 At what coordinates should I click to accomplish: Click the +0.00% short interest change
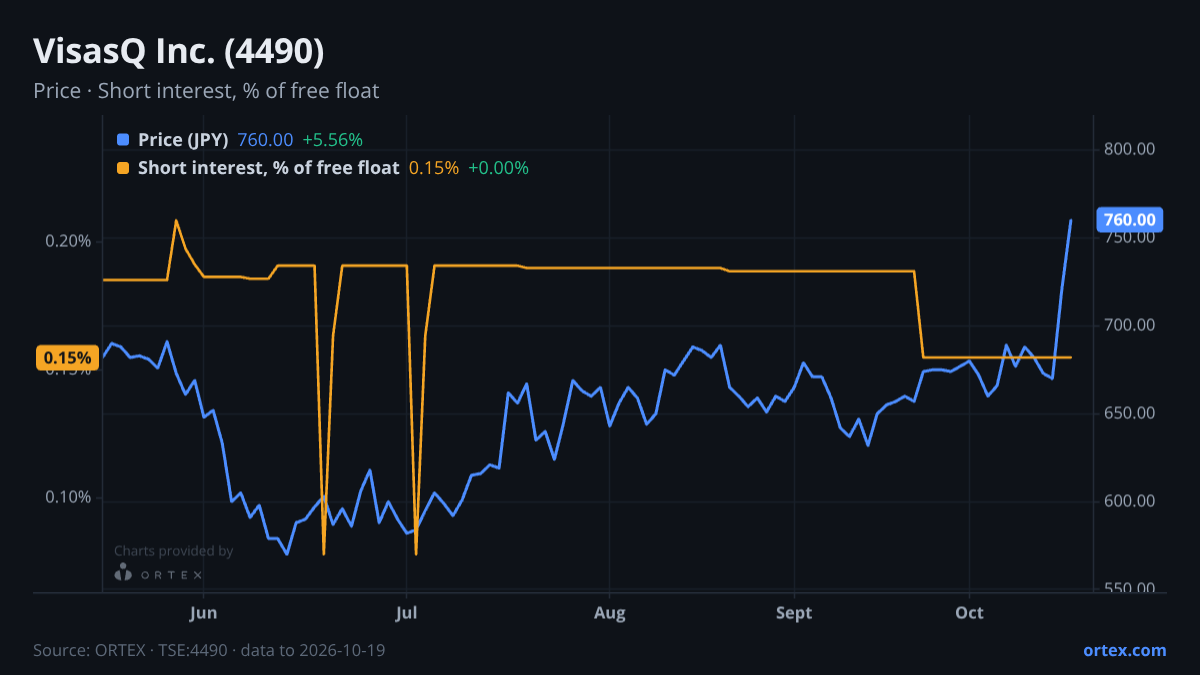click(498, 168)
